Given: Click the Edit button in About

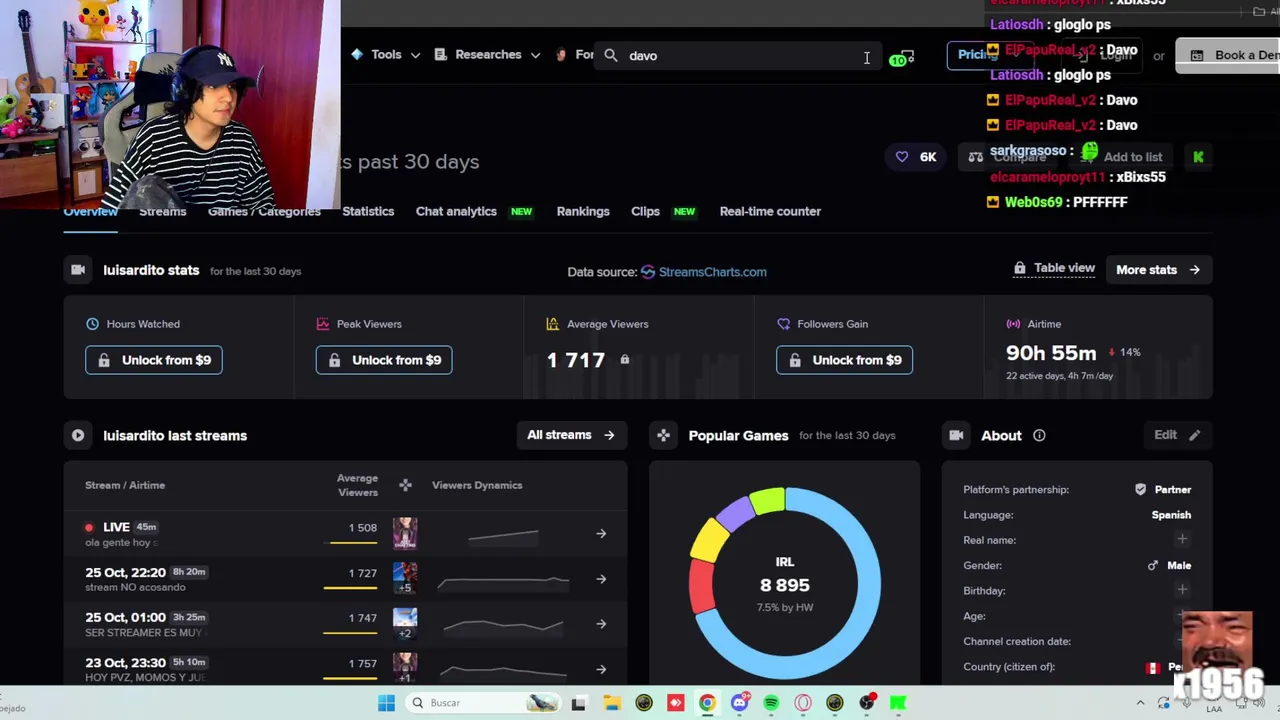Looking at the screenshot, I should [x=1177, y=435].
